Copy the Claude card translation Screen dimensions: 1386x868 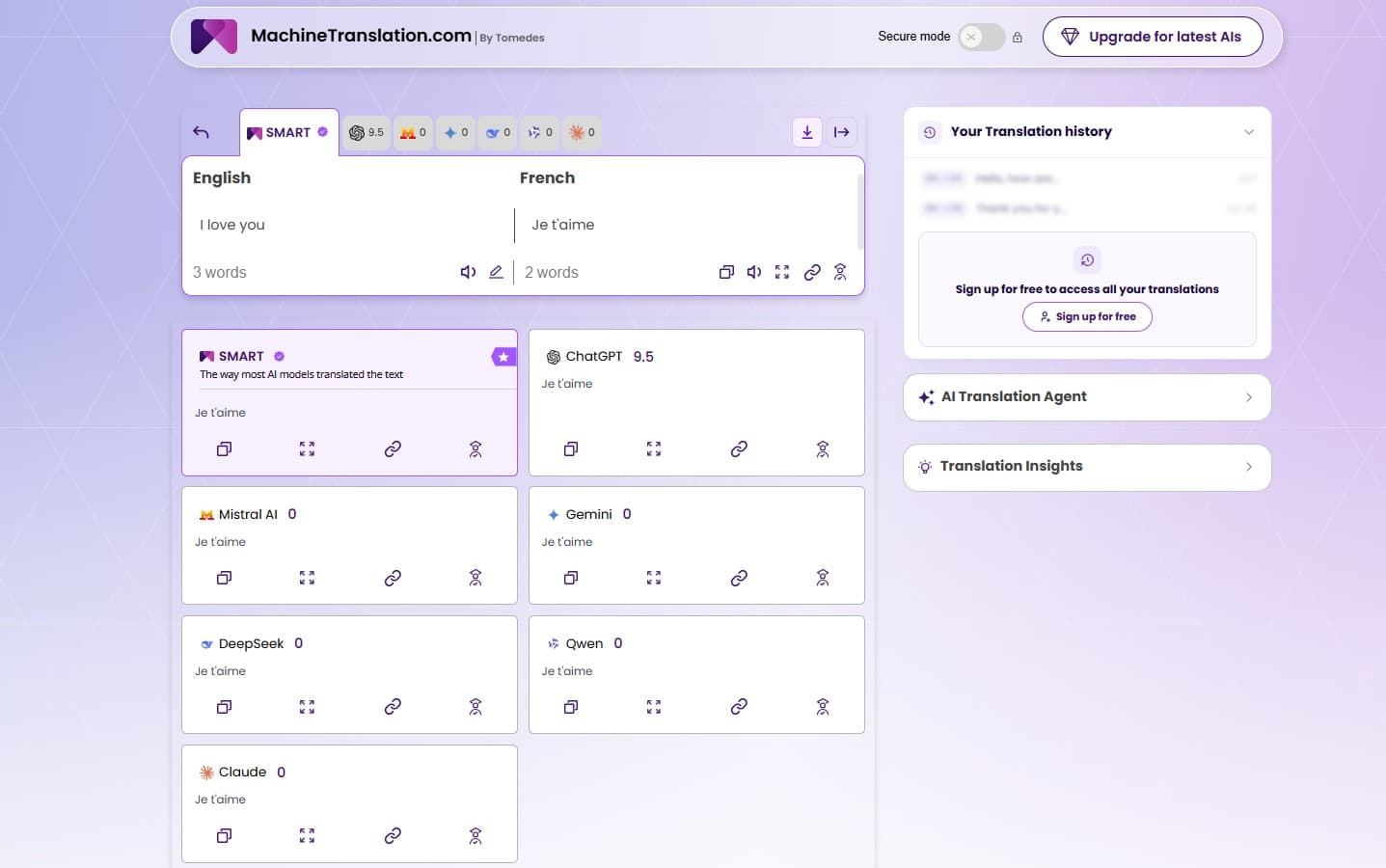click(x=224, y=835)
